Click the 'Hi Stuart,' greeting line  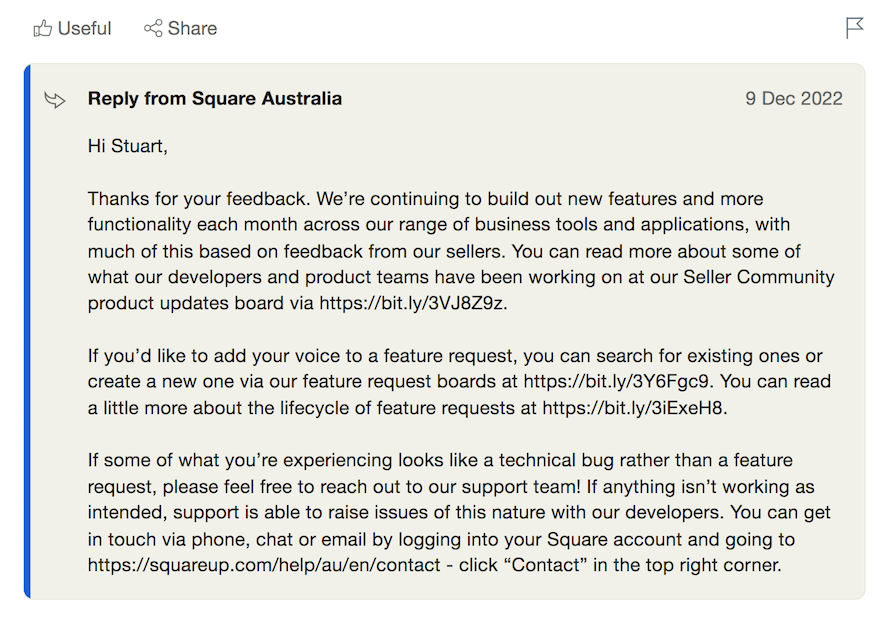(x=128, y=146)
